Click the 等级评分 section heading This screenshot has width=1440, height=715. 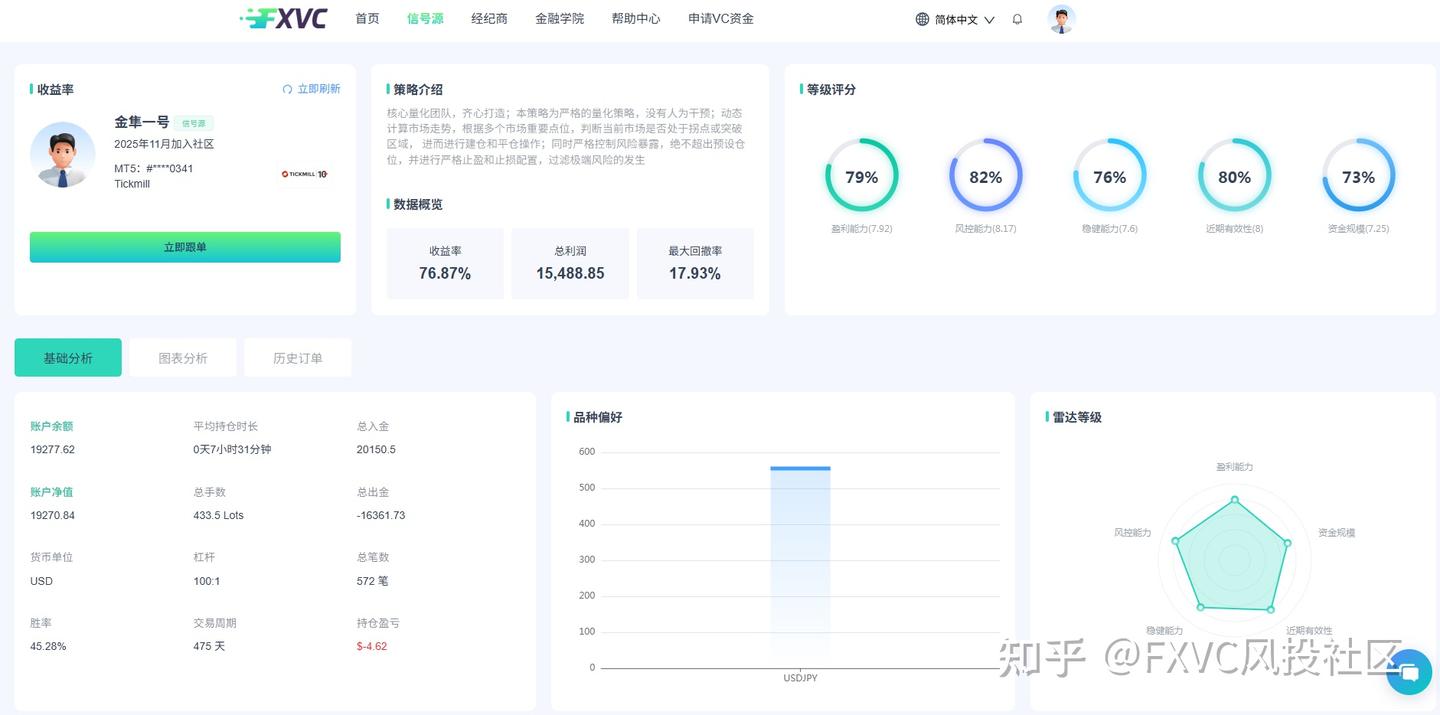831,89
